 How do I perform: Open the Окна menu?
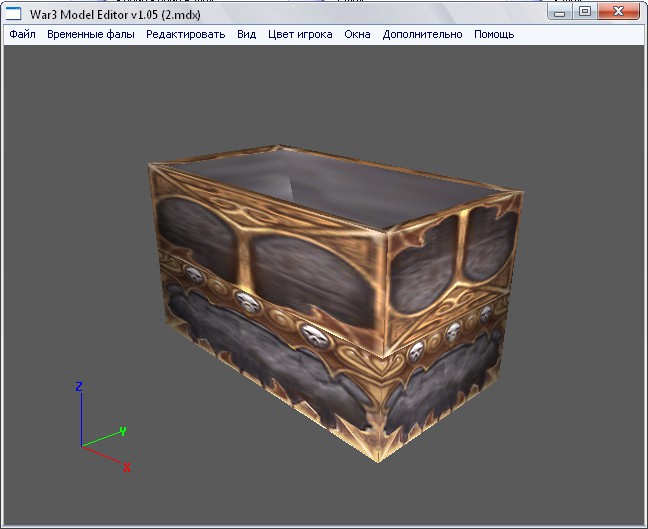[357, 34]
